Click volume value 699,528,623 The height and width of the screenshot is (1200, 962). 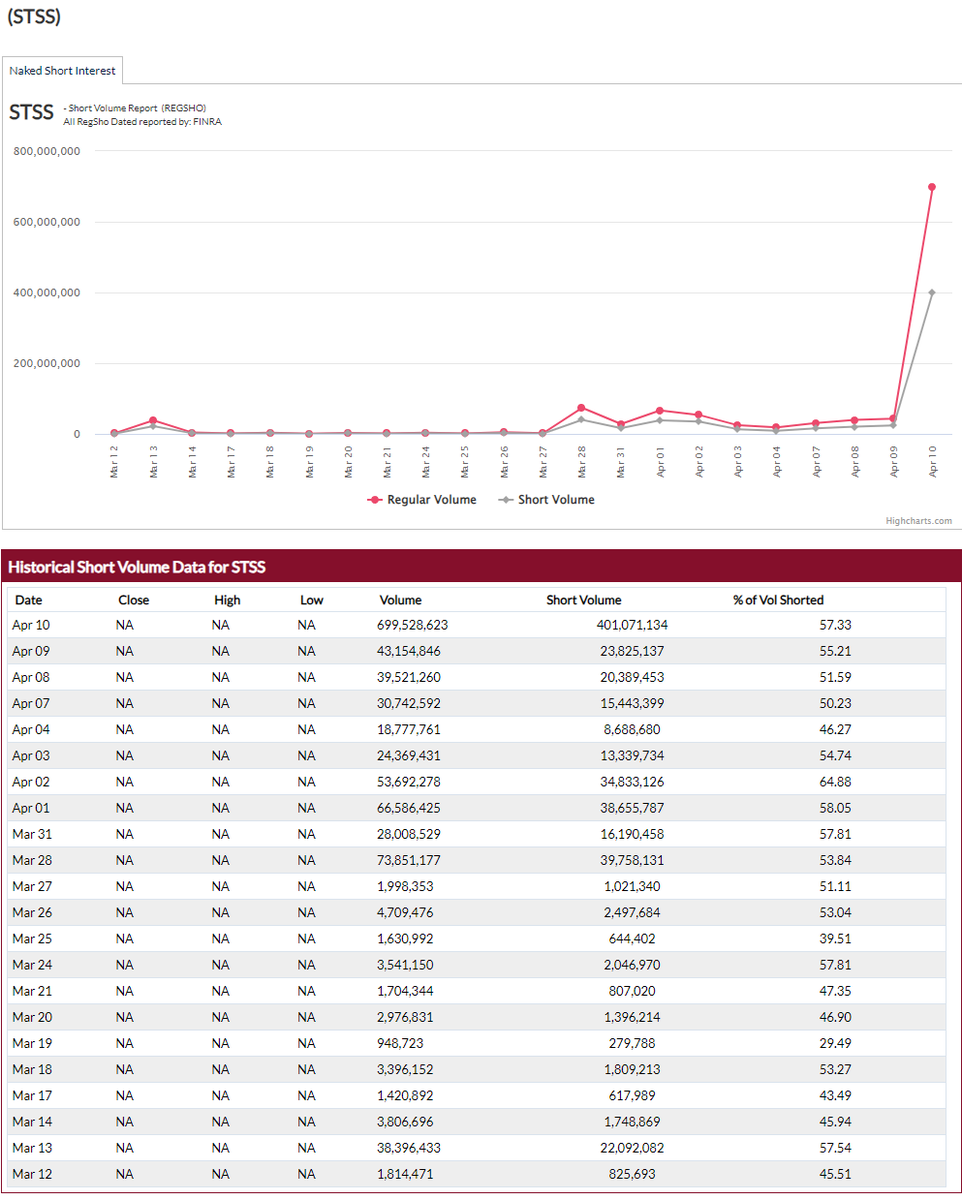point(414,625)
